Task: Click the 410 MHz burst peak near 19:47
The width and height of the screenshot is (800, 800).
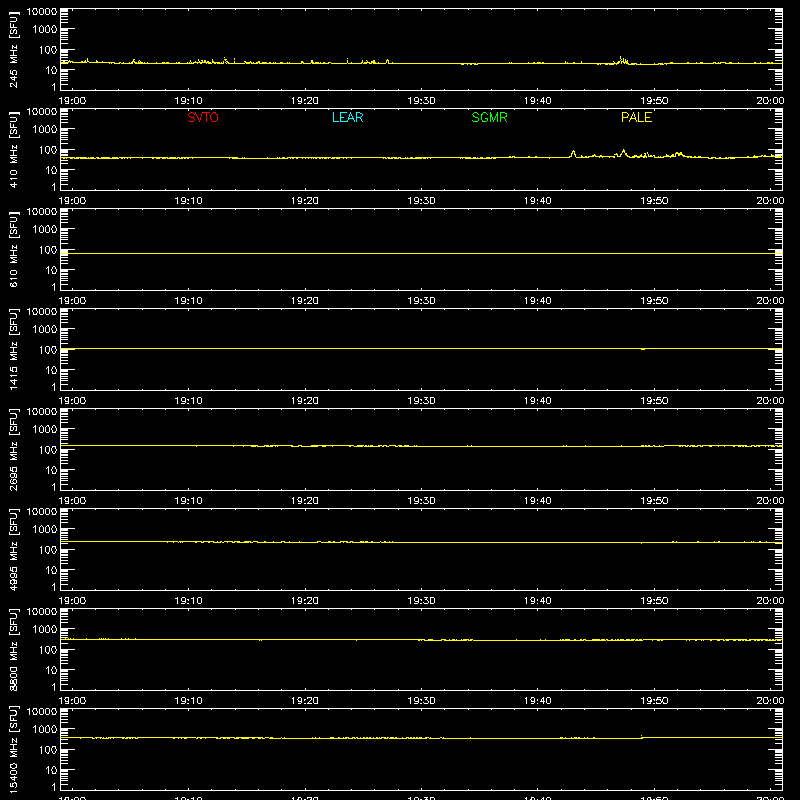Action: point(623,153)
